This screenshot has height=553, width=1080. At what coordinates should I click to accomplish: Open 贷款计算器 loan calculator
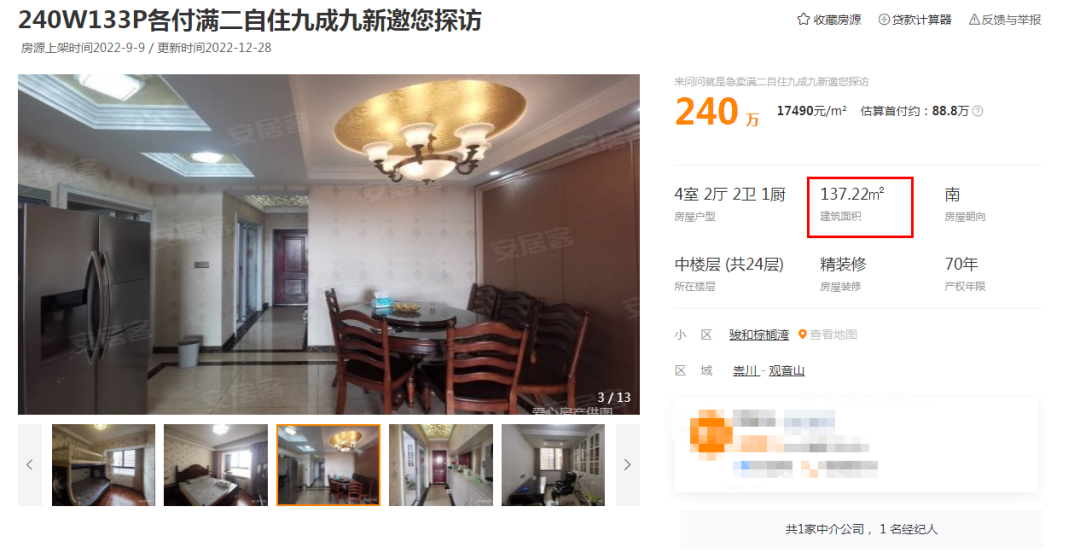click(x=922, y=20)
